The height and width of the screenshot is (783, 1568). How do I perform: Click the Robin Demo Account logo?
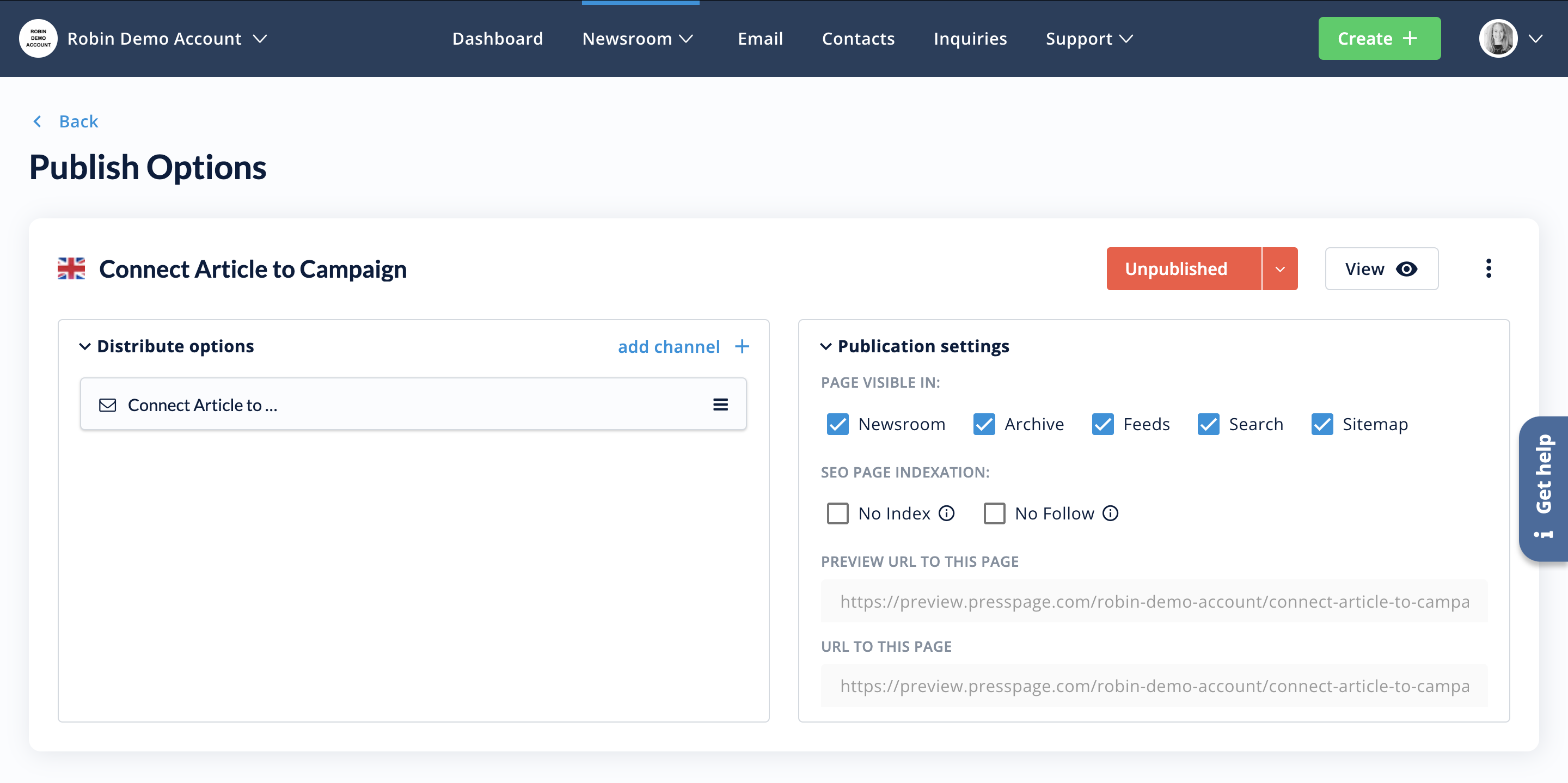(38, 38)
